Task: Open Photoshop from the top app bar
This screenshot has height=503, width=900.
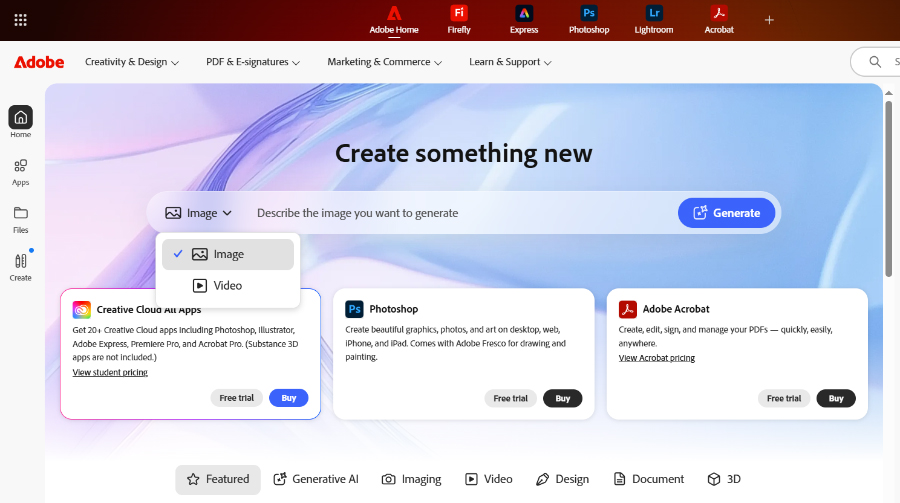Action: coord(589,20)
